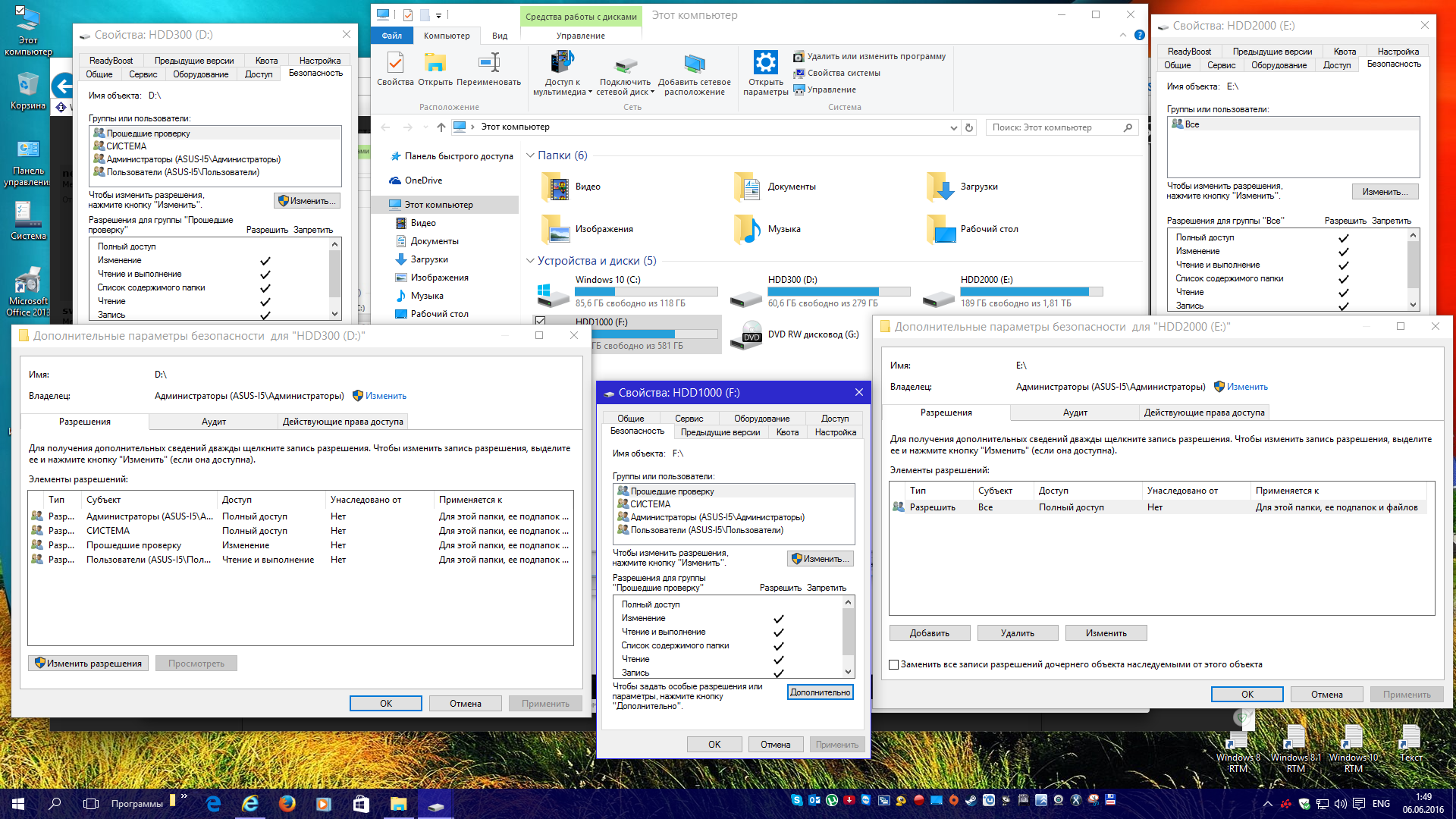Select the DVD RW дисковод (G:)

[x=795, y=334]
